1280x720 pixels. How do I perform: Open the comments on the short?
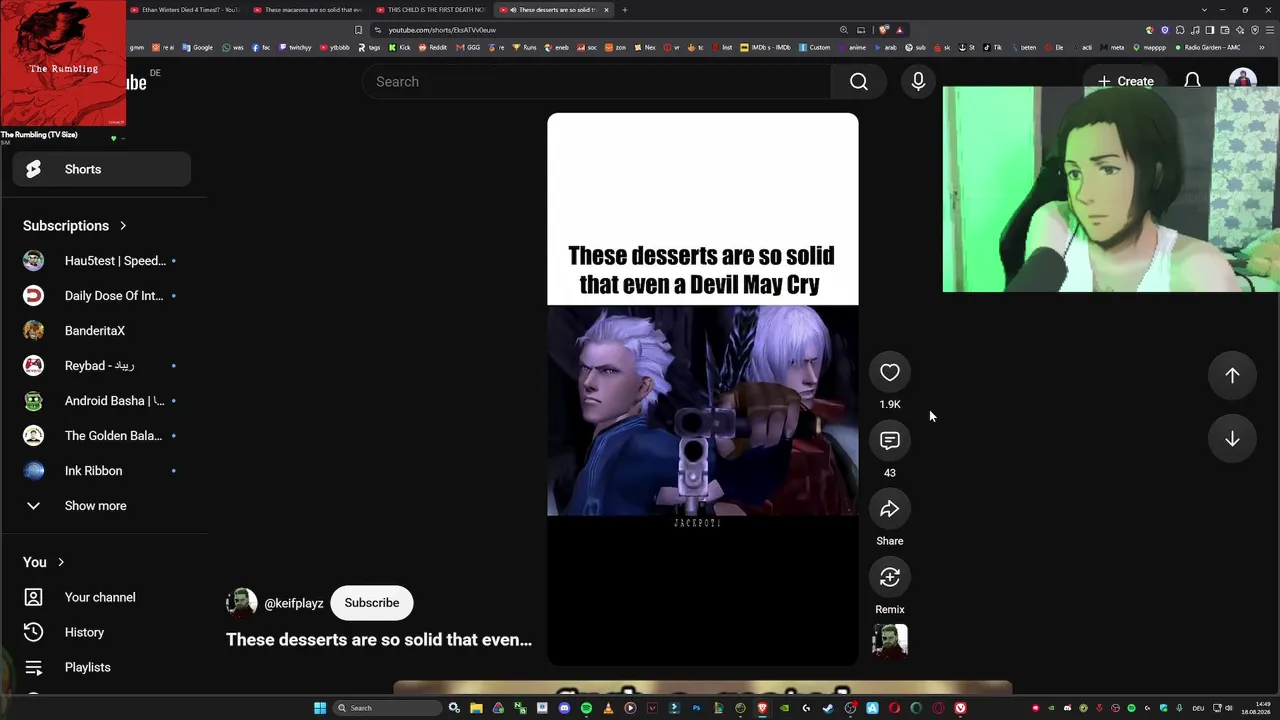pyautogui.click(x=889, y=441)
